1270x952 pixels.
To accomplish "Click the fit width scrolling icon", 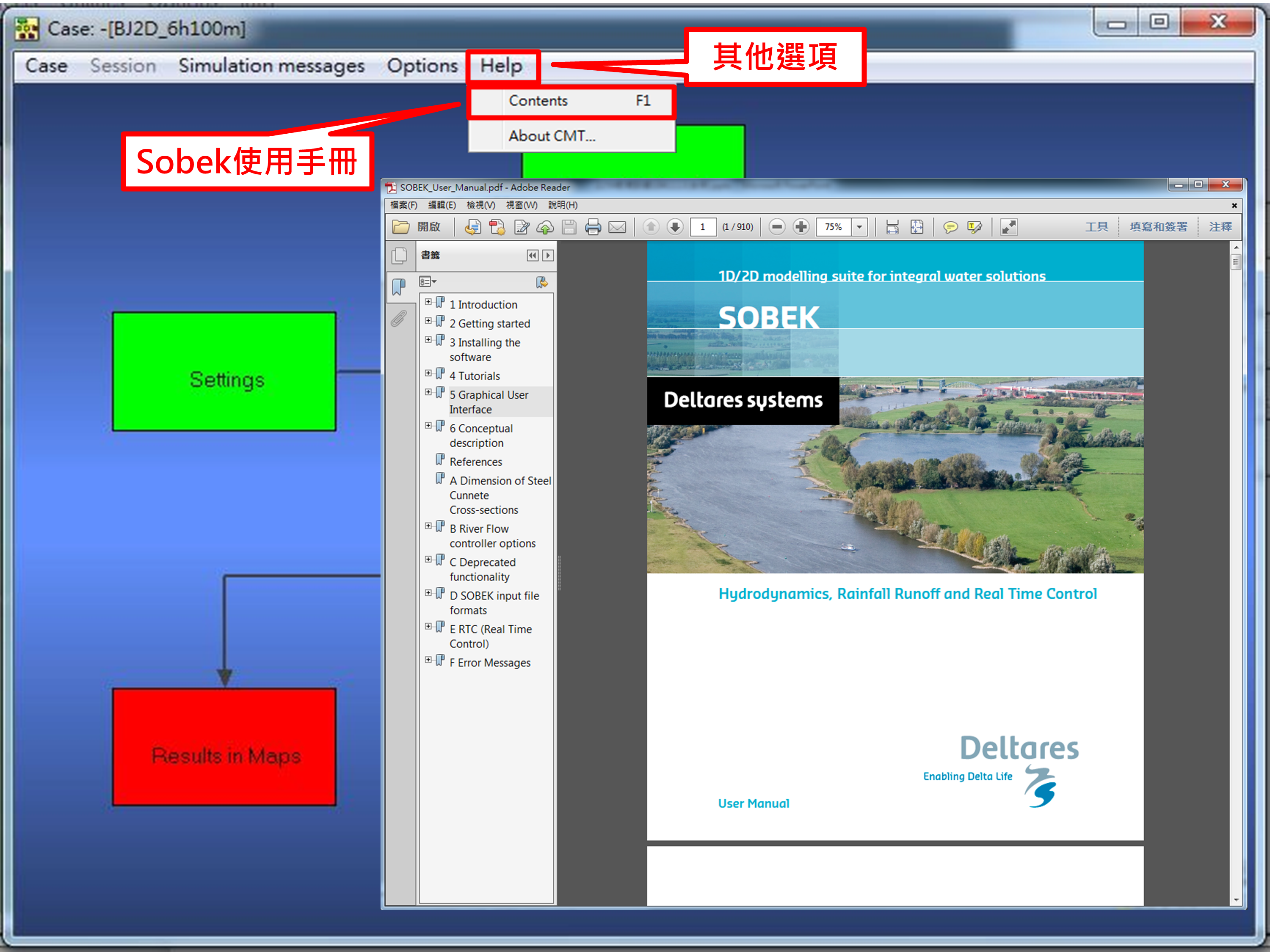I will pyautogui.click(x=892, y=227).
